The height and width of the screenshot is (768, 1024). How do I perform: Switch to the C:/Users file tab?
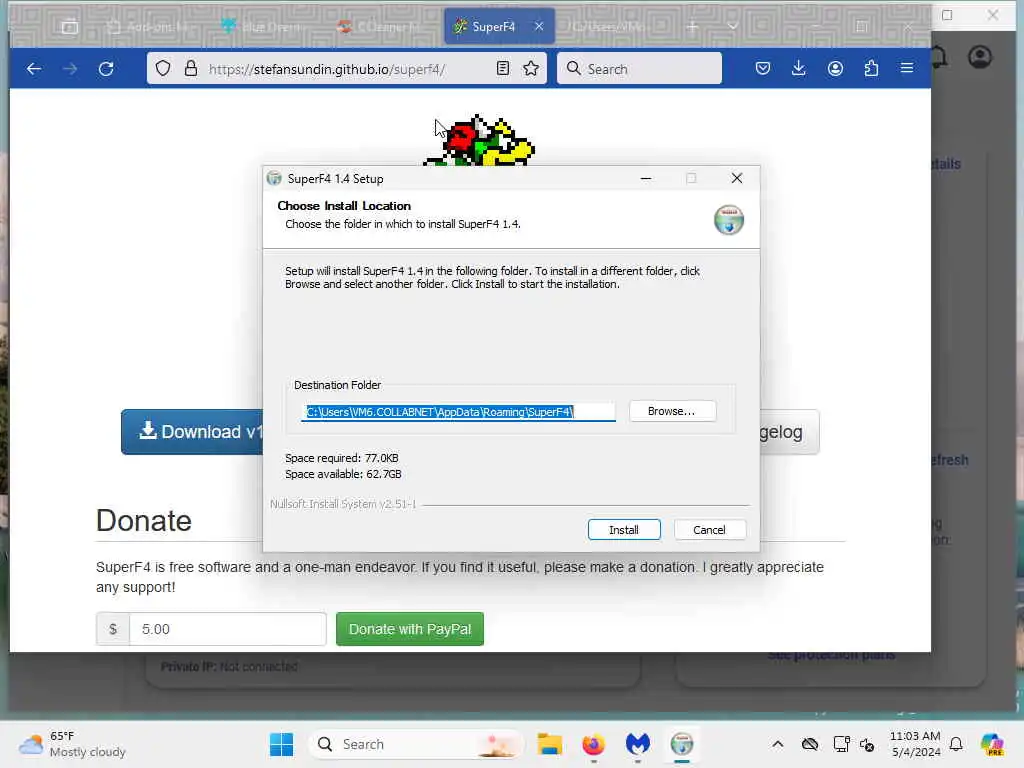tap(607, 27)
